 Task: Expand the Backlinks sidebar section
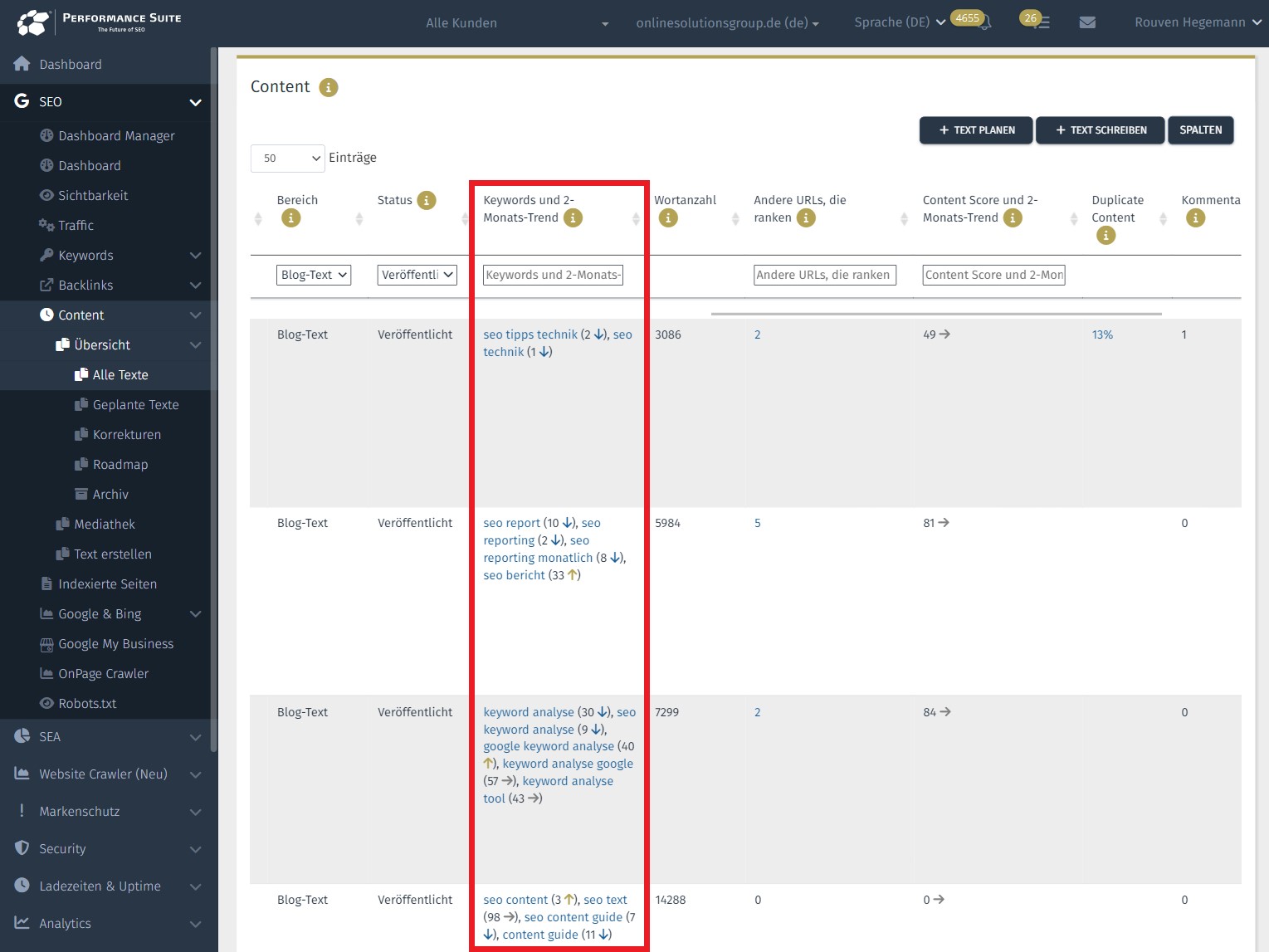click(x=196, y=285)
